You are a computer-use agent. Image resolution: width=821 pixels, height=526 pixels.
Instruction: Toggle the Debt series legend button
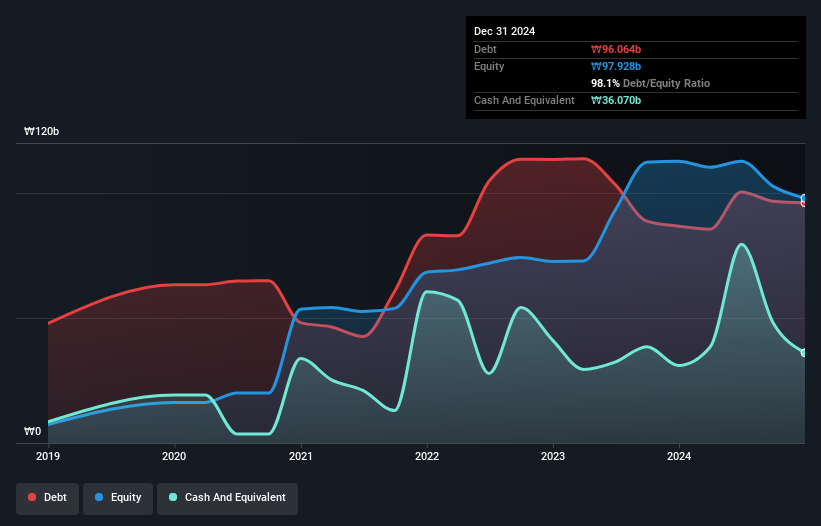pos(48,498)
